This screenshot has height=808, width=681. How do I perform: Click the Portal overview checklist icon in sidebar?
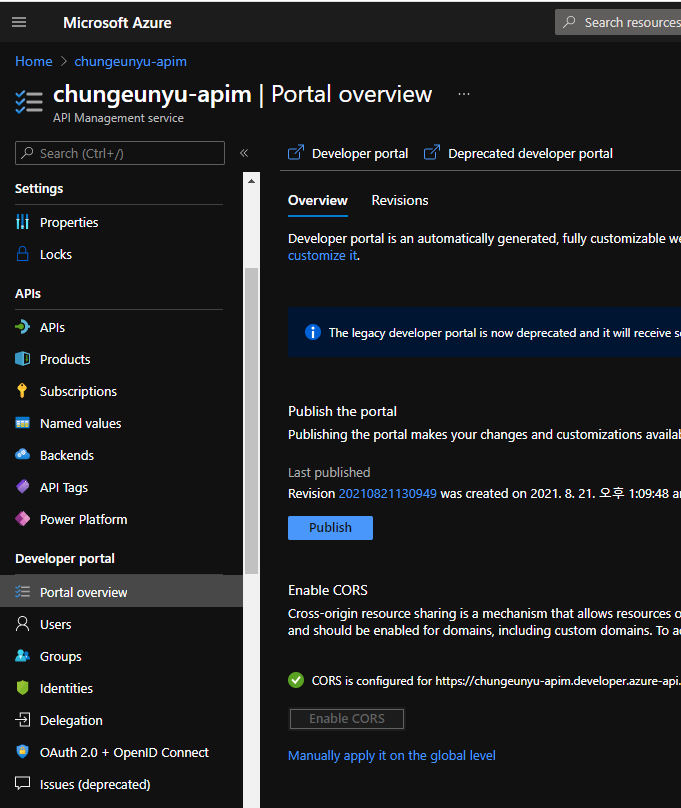click(x=22, y=592)
